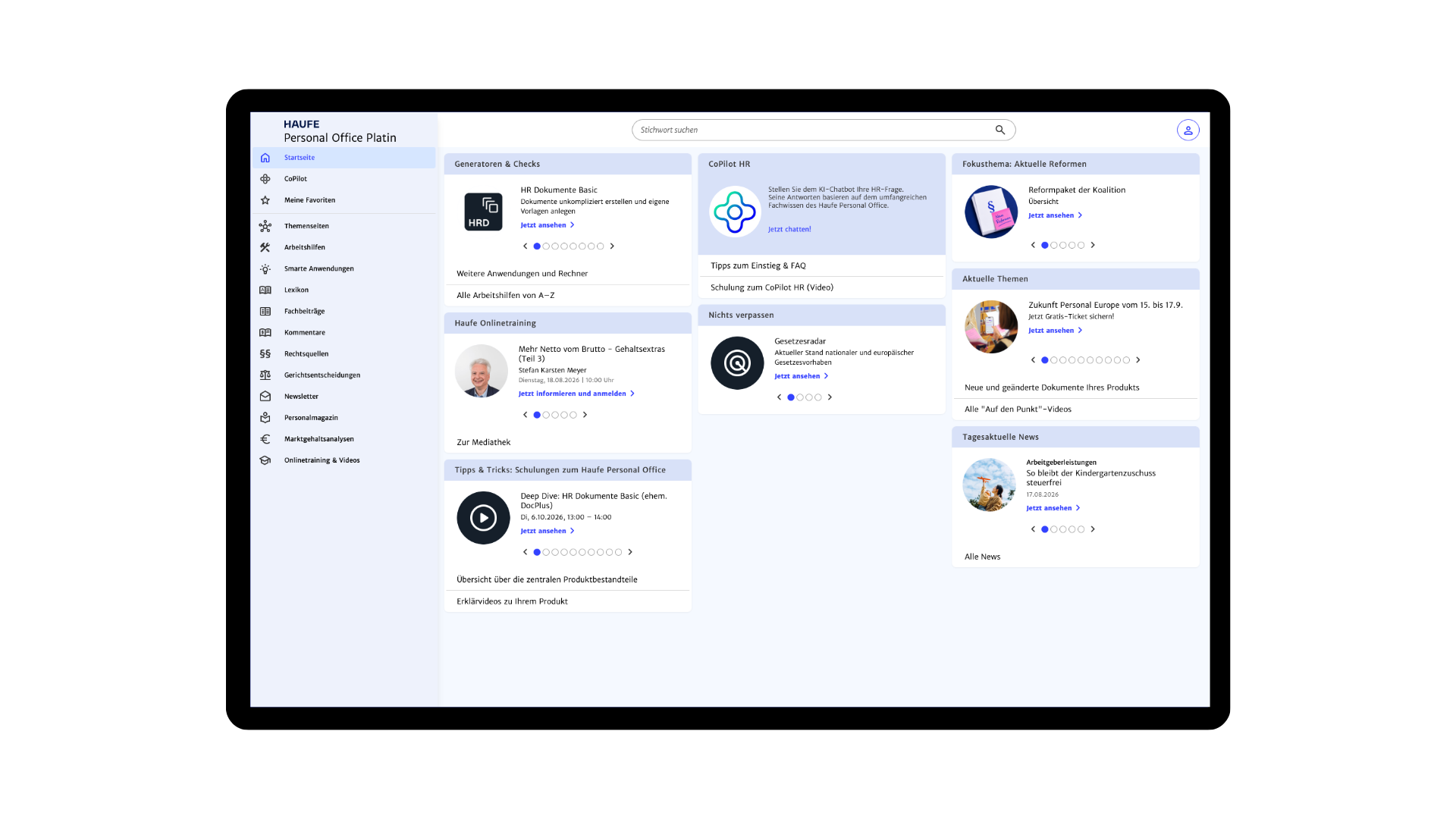Click the Meine Favoriten star icon
1456x819 pixels.
265,200
